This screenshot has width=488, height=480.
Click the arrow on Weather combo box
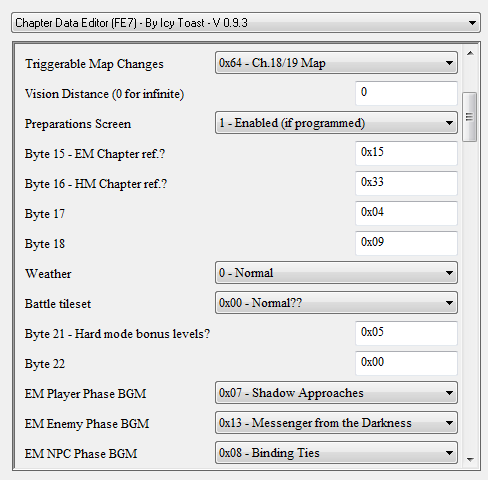[449, 273]
